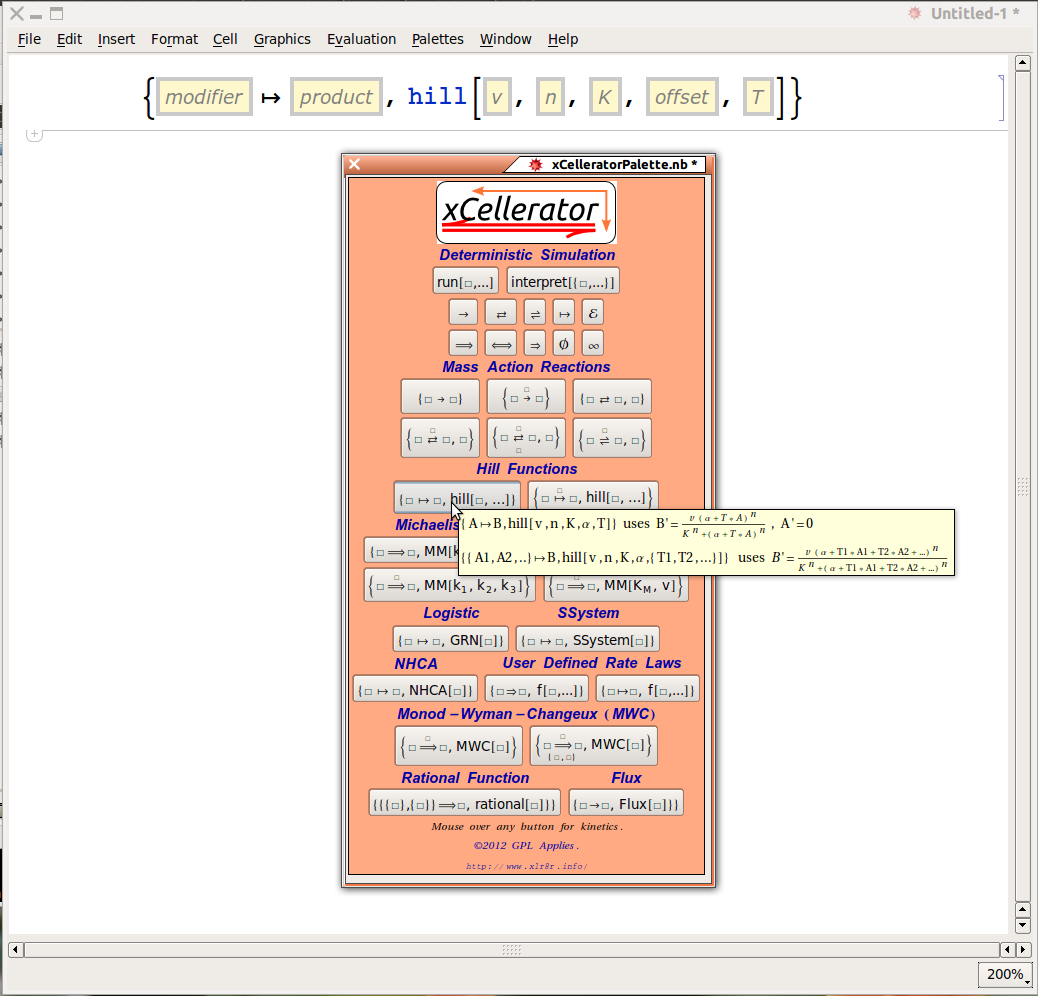Insert the short double right arrow
The height and width of the screenshot is (996, 1038).
(535, 343)
